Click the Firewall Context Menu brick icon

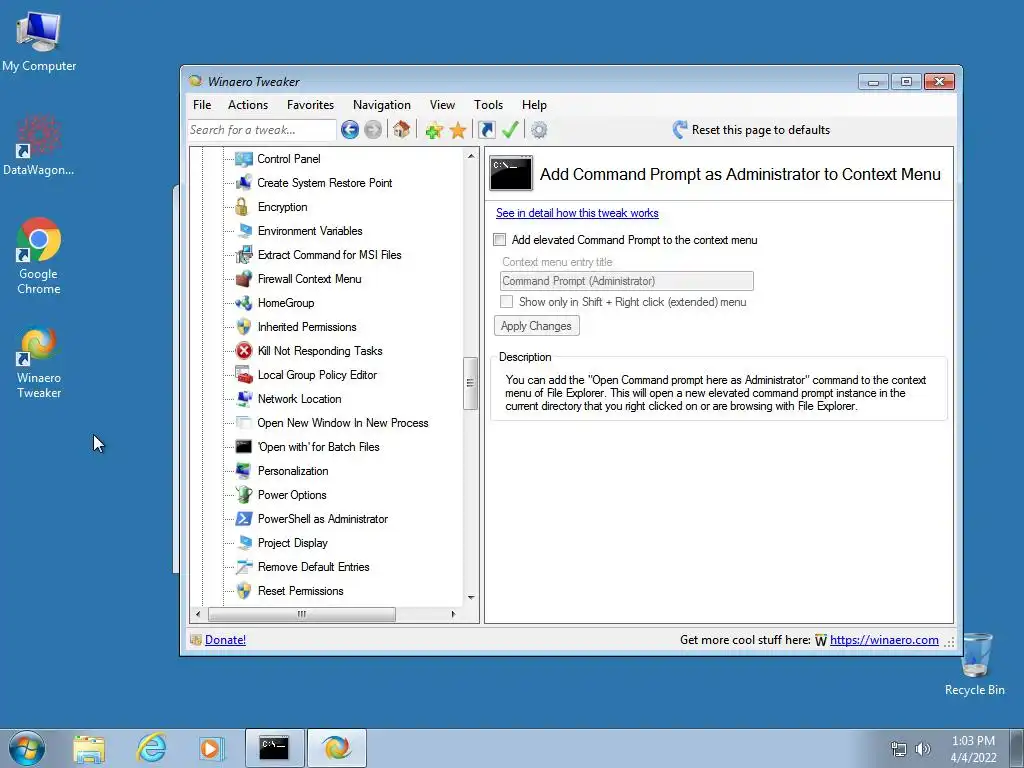point(244,279)
